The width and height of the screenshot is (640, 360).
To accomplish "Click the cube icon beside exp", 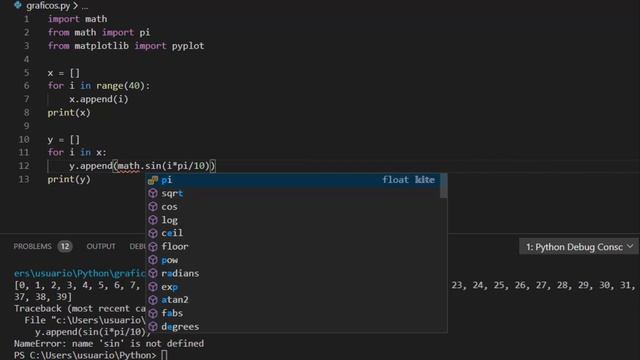I will coord(153,287).
